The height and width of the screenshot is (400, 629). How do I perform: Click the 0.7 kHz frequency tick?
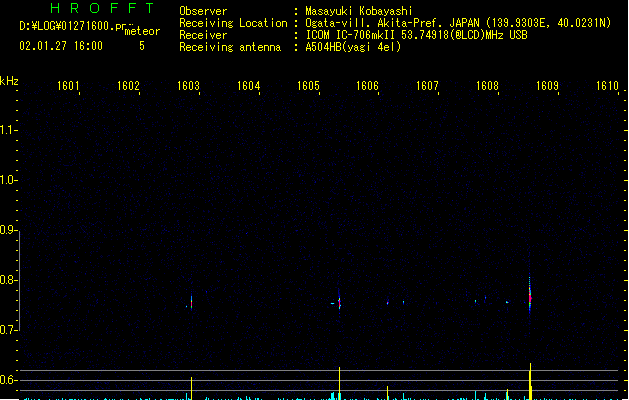point(8,330)
